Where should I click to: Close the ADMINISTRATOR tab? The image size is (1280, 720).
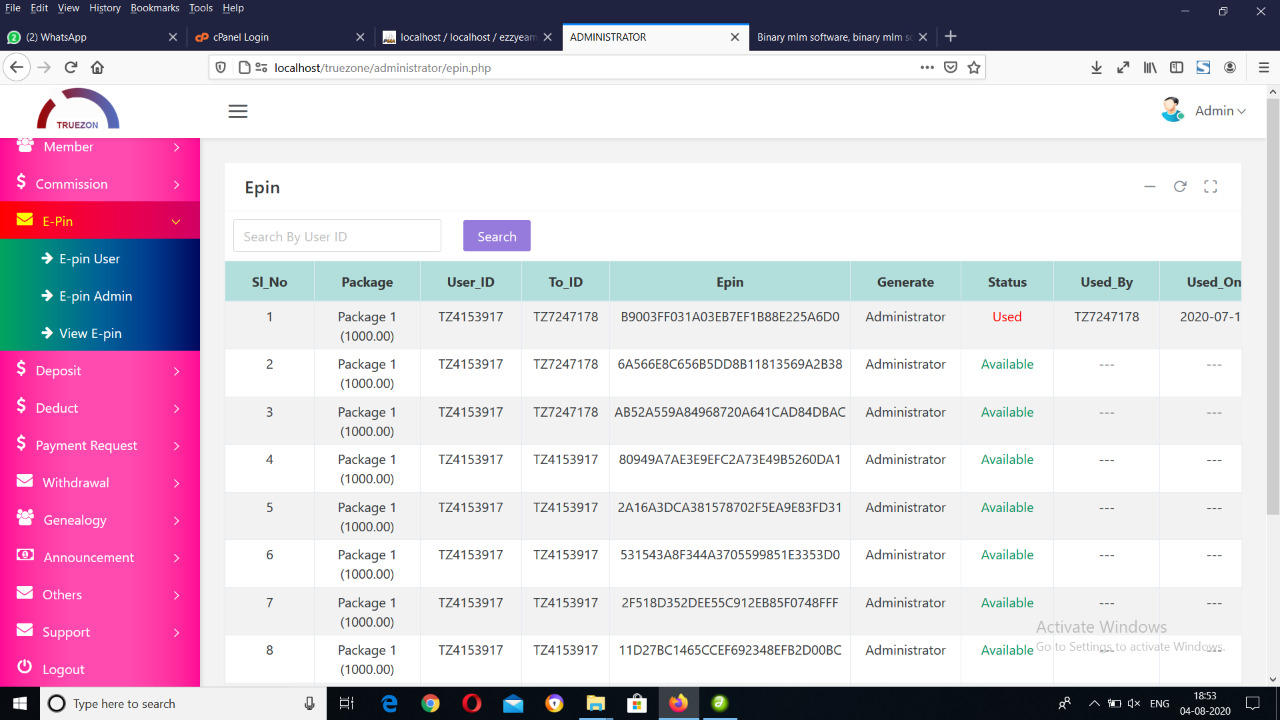735,37
